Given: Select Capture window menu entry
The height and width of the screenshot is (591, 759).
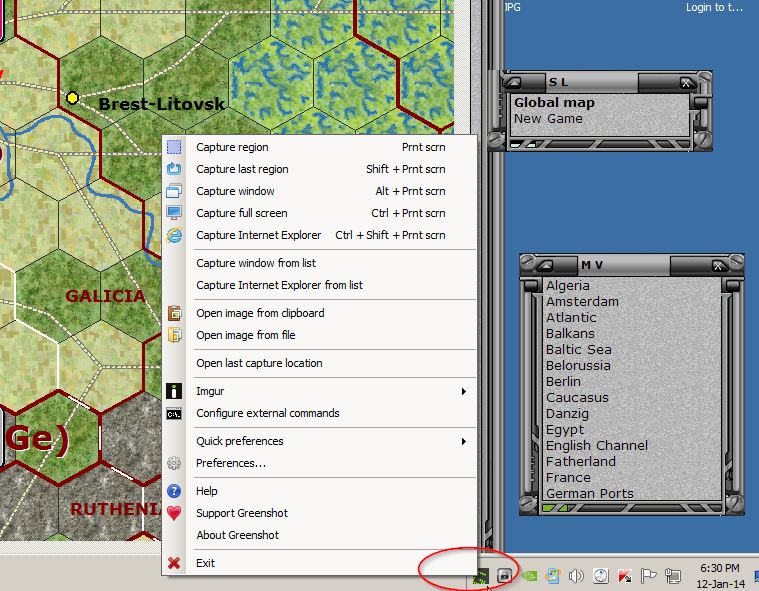Looking at the screenshot, I should [x=319, y=191].
